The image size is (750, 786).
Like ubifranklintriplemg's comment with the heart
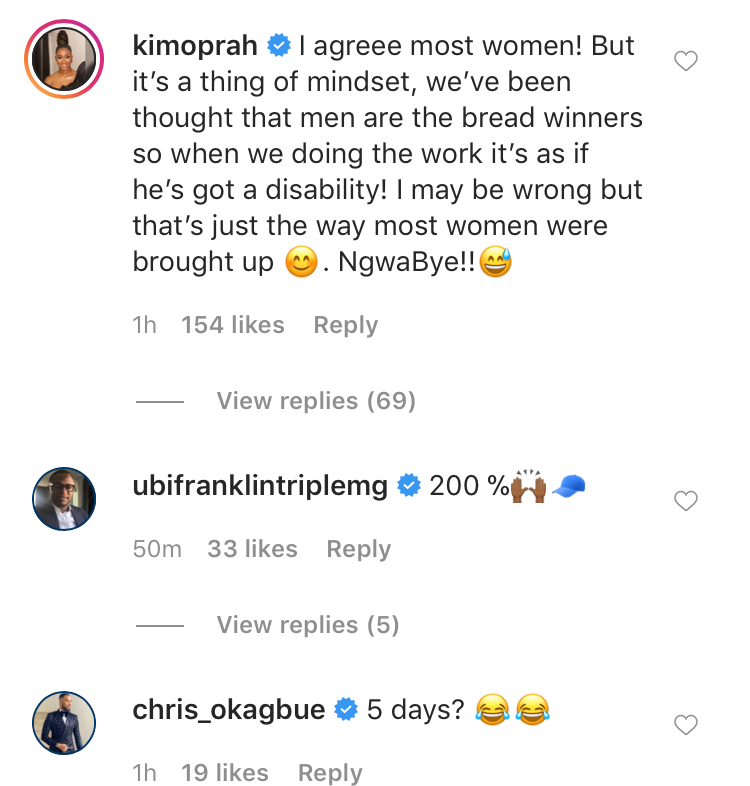coord(685,501)
